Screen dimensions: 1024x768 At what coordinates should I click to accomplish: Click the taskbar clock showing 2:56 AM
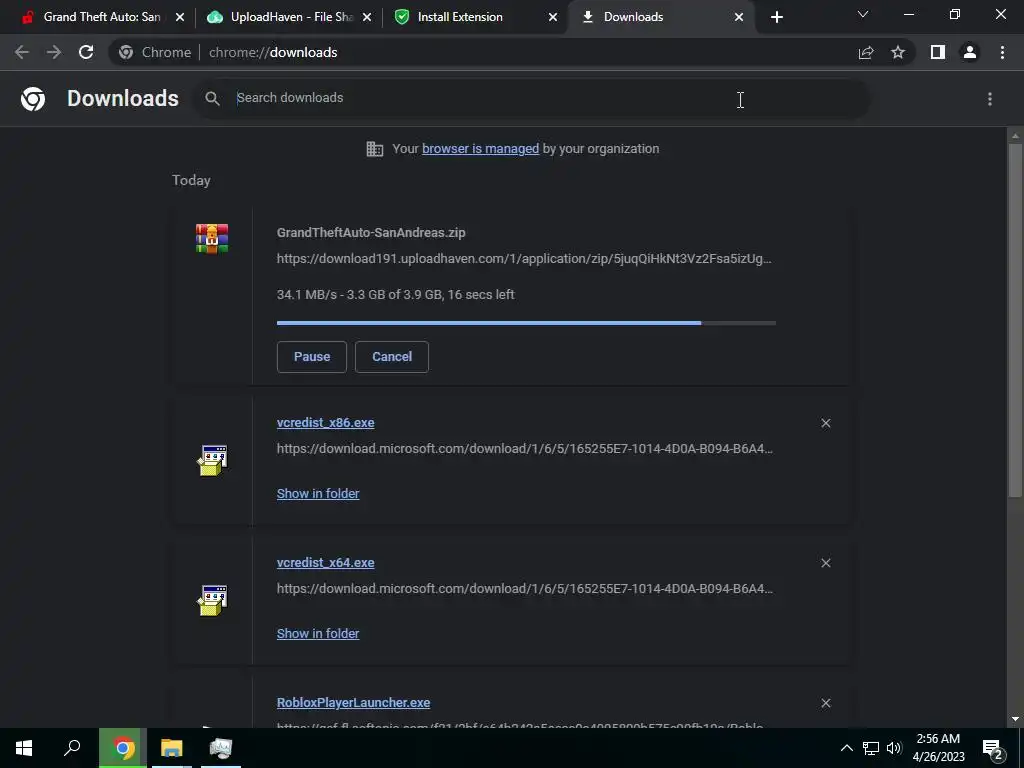pos(938,748)
